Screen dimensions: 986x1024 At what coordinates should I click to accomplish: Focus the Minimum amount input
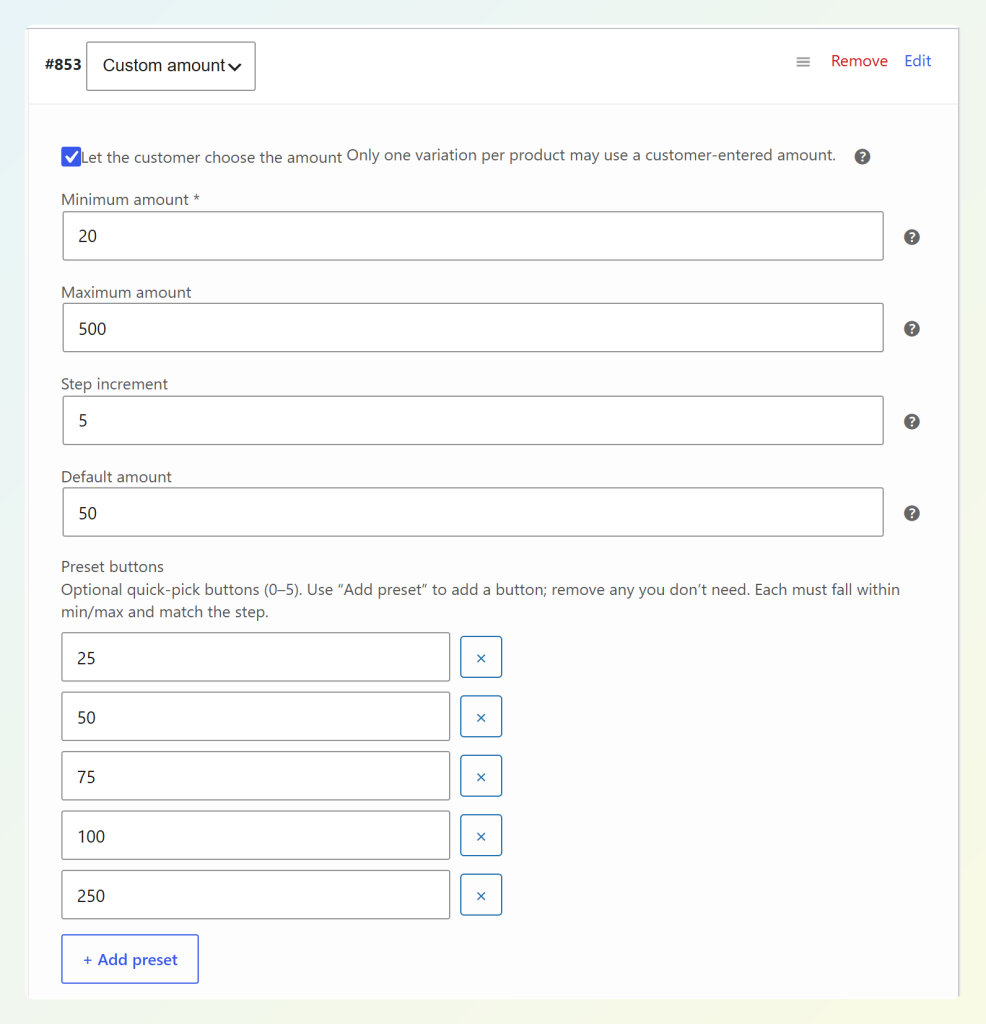click(473, 236)
